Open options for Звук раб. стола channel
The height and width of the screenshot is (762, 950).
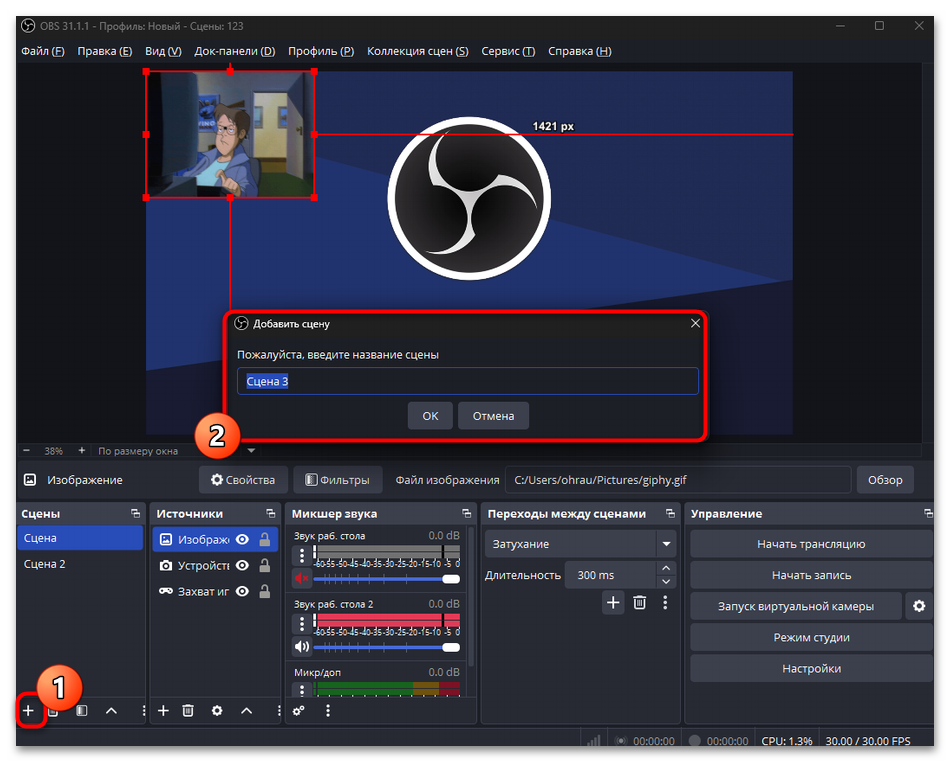click(302, 555)
